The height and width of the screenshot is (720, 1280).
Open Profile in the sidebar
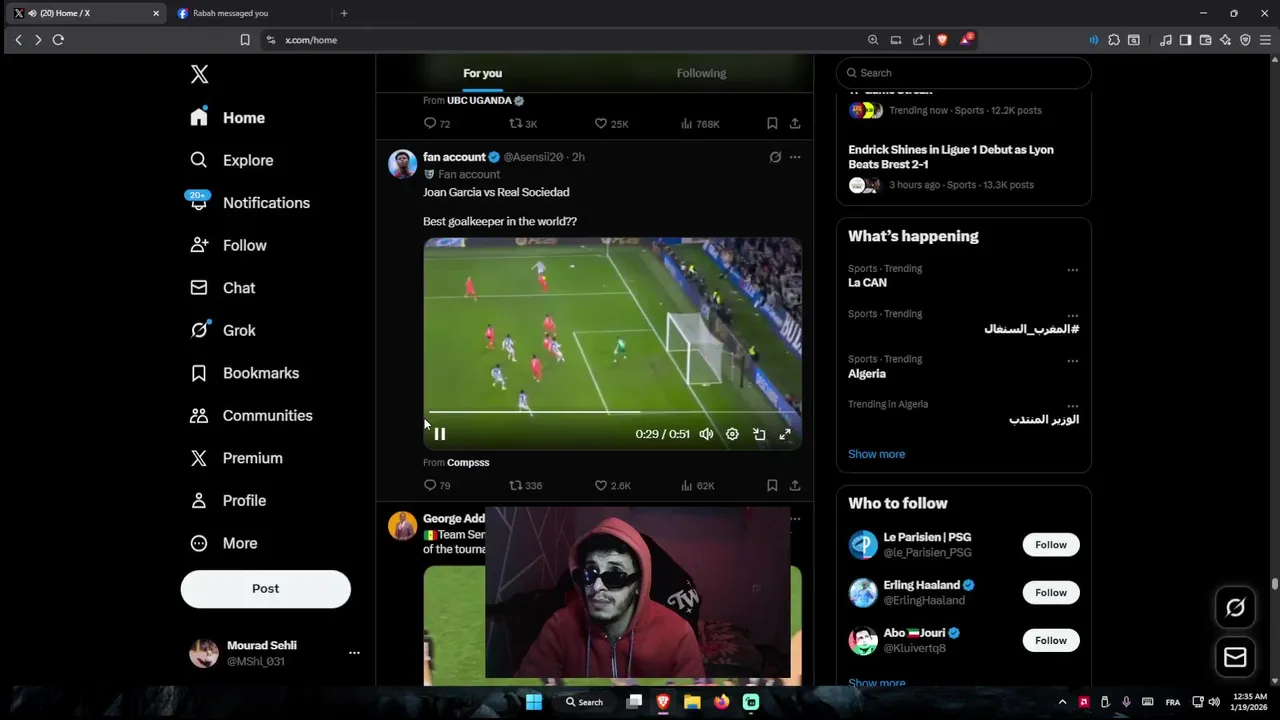coord(229,500)
